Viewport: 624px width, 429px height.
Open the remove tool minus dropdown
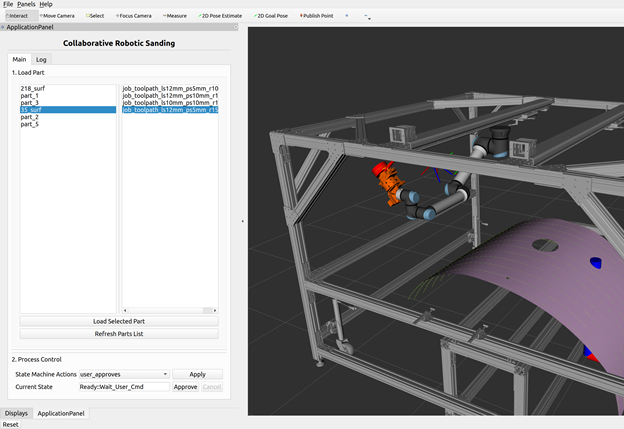(367, 17)
